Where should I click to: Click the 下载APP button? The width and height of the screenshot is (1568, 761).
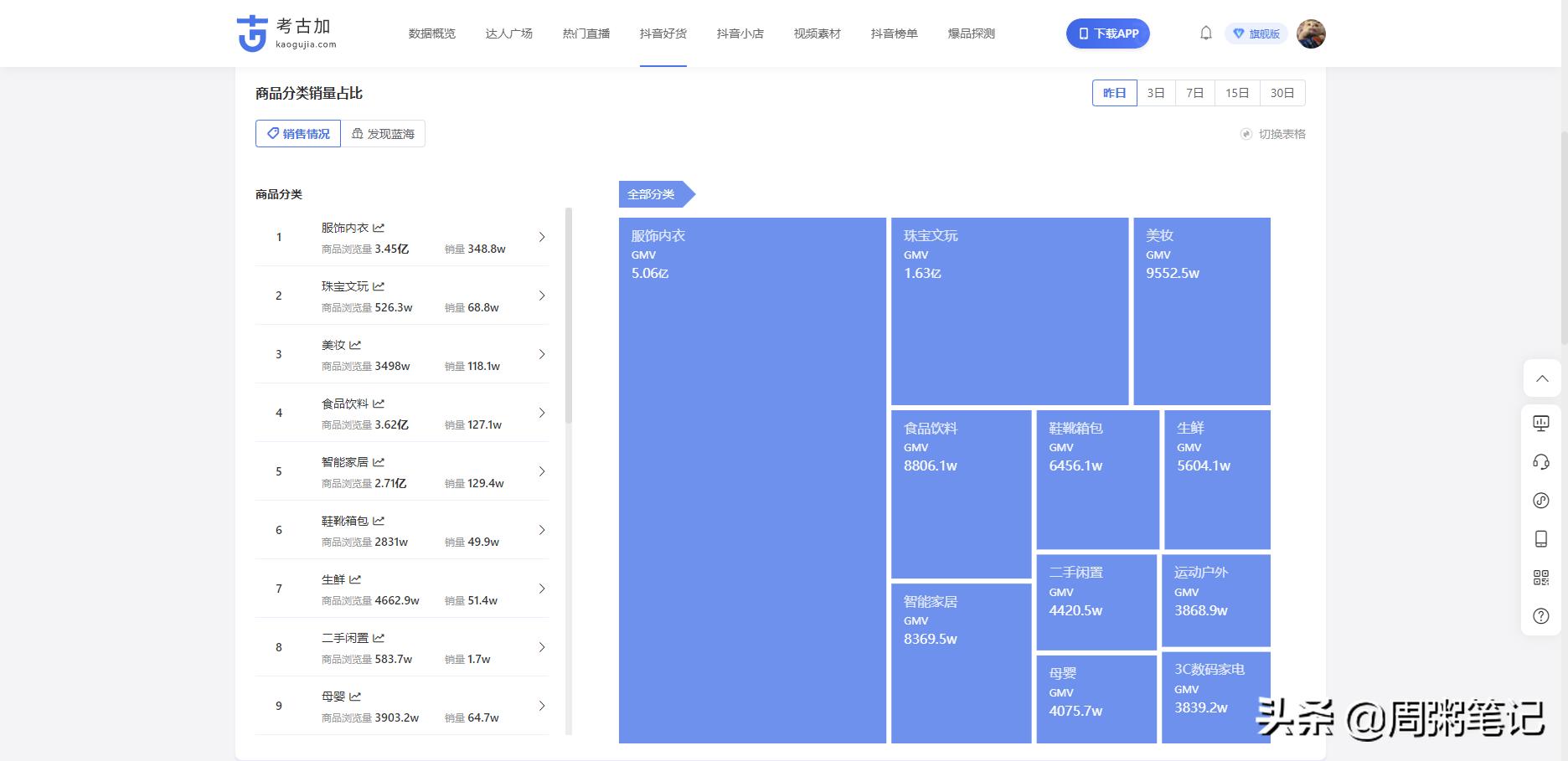(1107, 33)
